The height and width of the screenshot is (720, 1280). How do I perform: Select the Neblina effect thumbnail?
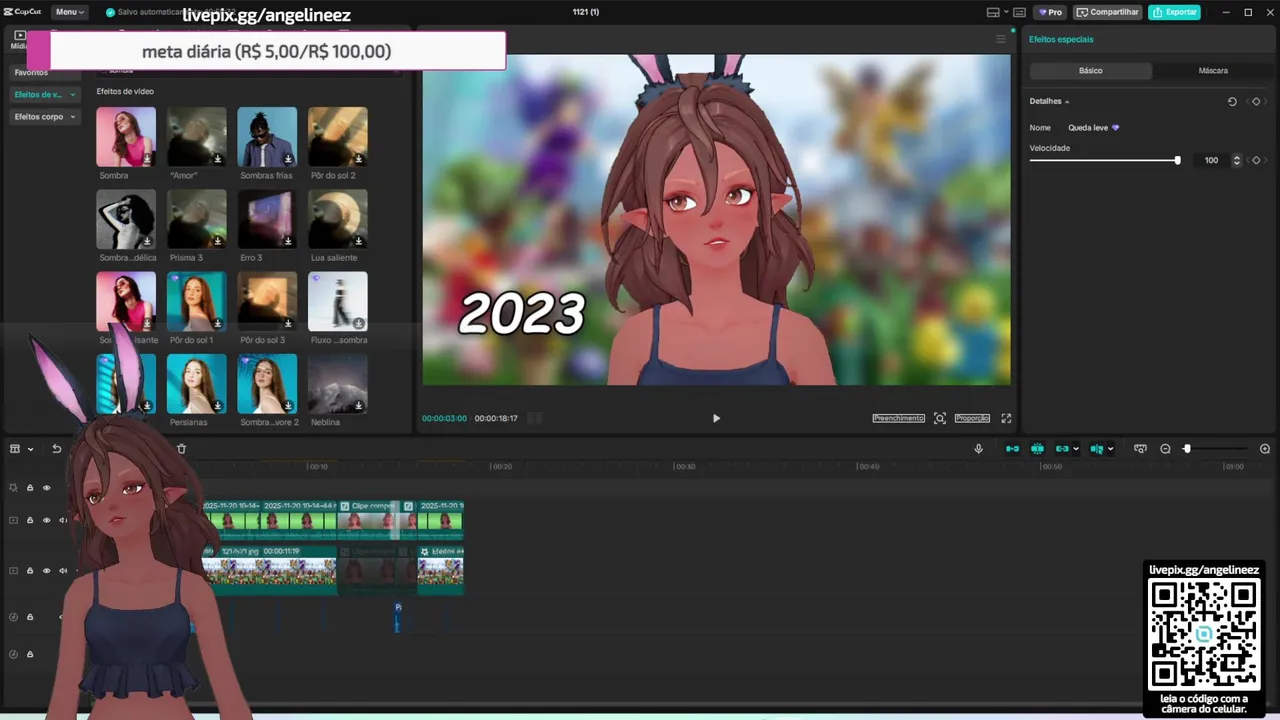[x=337, y=383]
